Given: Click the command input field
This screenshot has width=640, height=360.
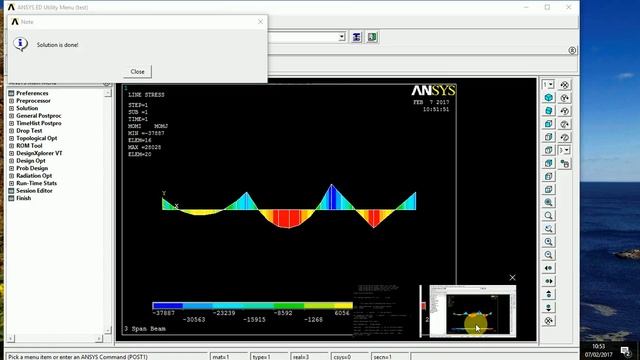Looking at the screenshot, I should pos(303,37).
